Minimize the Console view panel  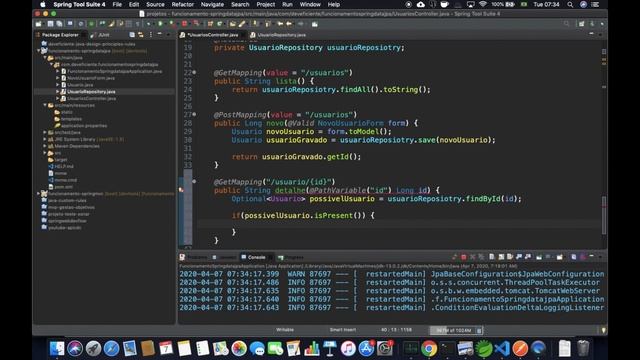[592, 256]
